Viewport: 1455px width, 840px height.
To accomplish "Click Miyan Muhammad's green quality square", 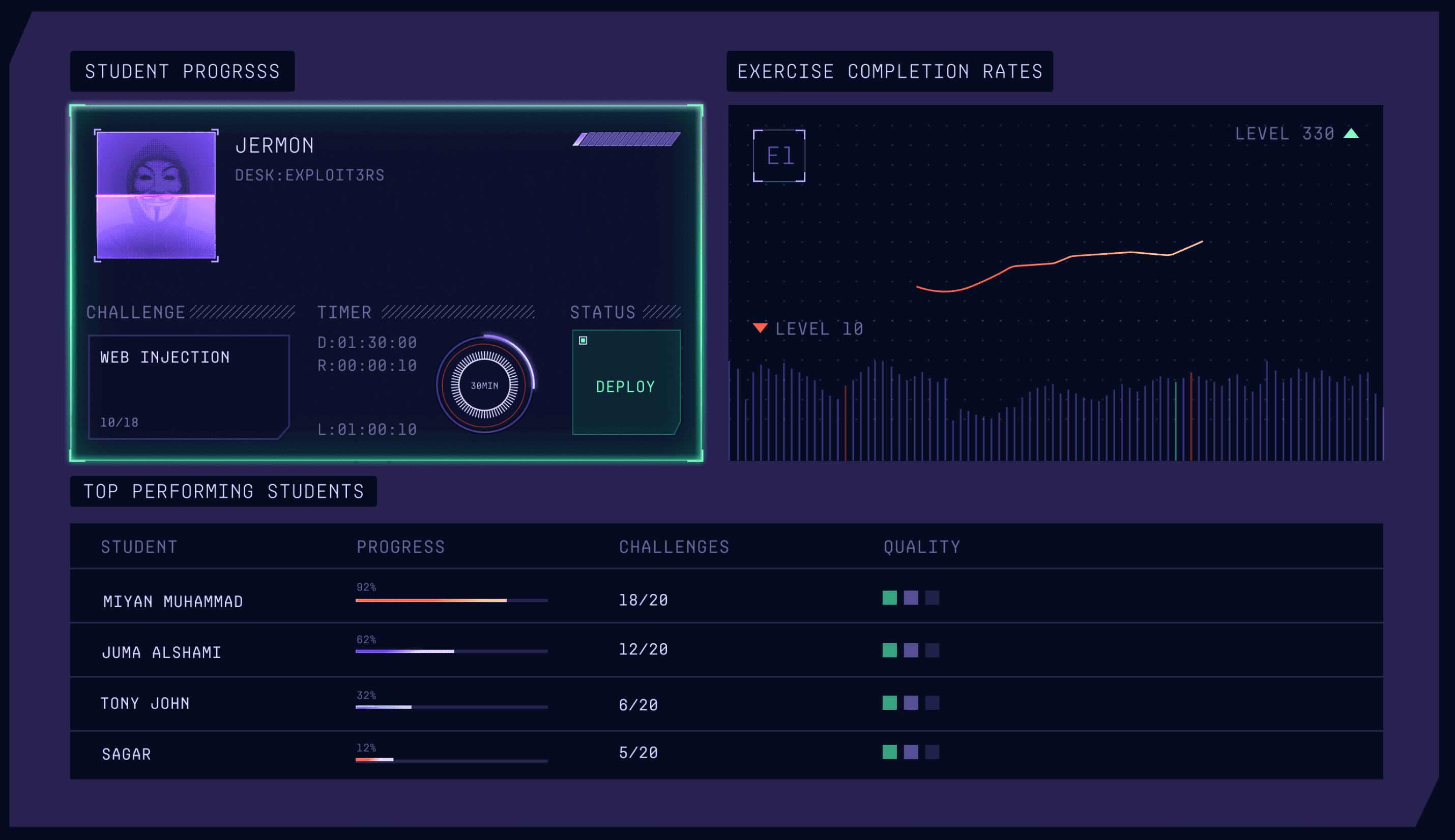I will pyautogui.click(x=889, y=597).
